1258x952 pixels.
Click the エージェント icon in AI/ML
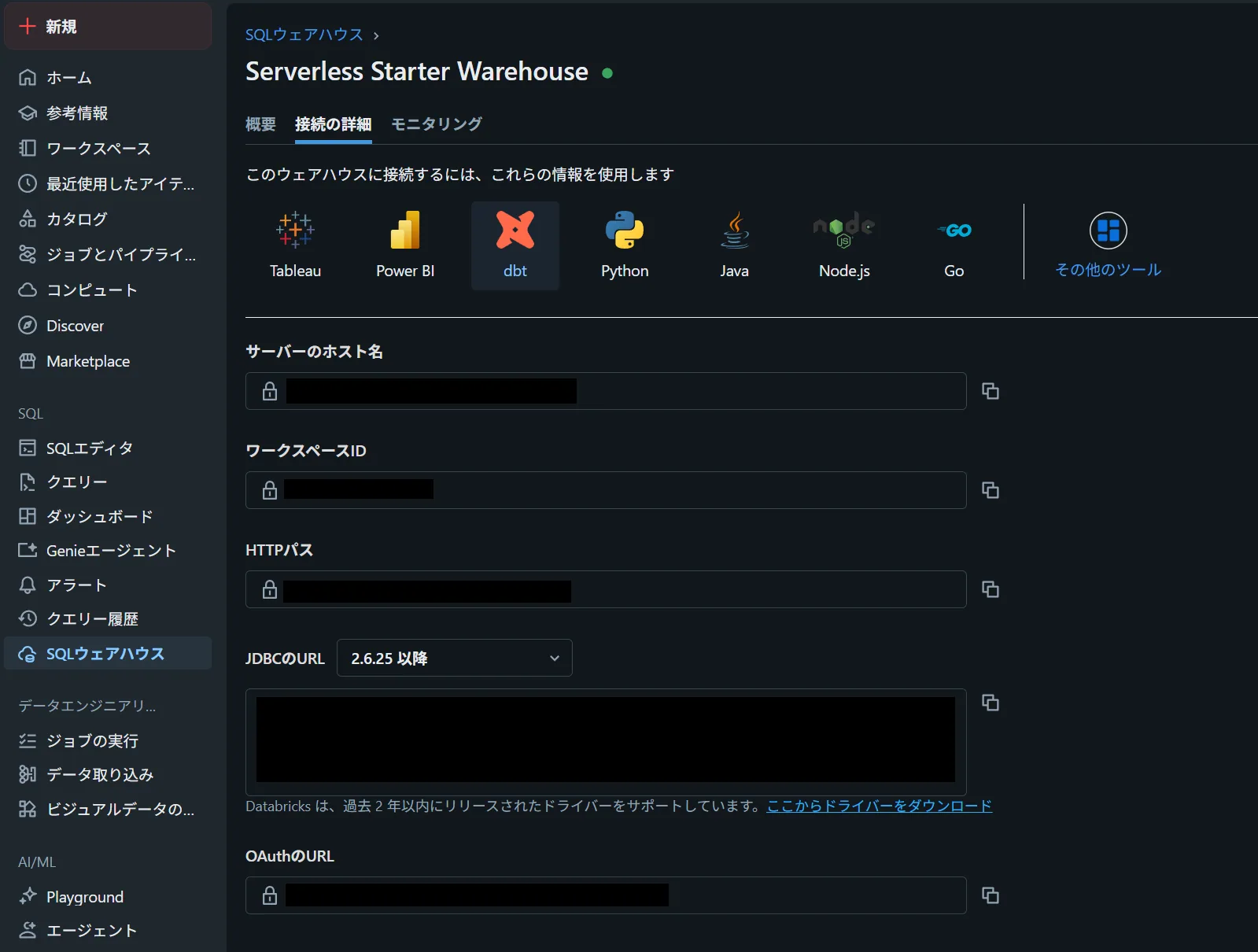click(x=28, y=930)
